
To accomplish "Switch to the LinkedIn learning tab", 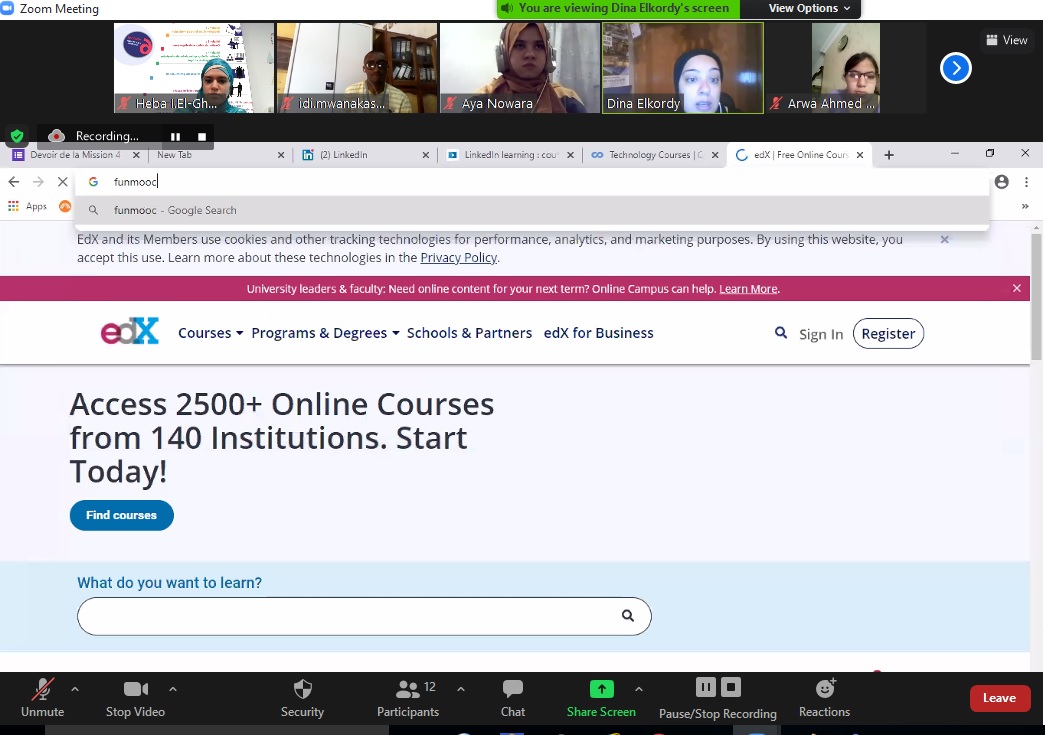I will click(x=510, y=155).
